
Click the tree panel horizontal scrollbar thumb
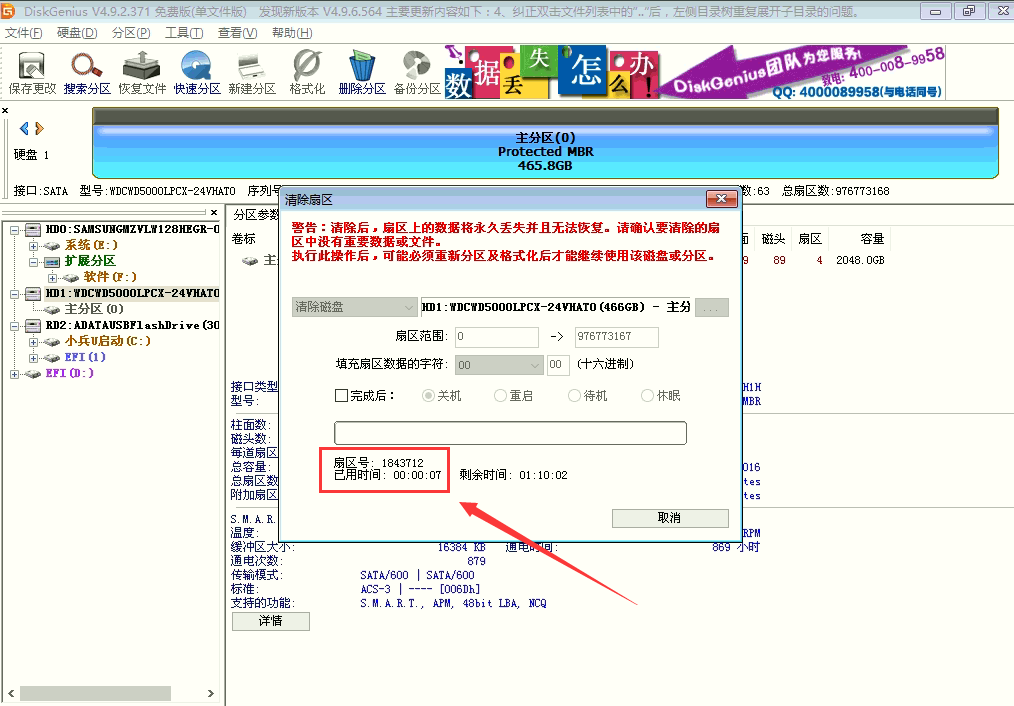pyautogui.click(x=95, y=693)
